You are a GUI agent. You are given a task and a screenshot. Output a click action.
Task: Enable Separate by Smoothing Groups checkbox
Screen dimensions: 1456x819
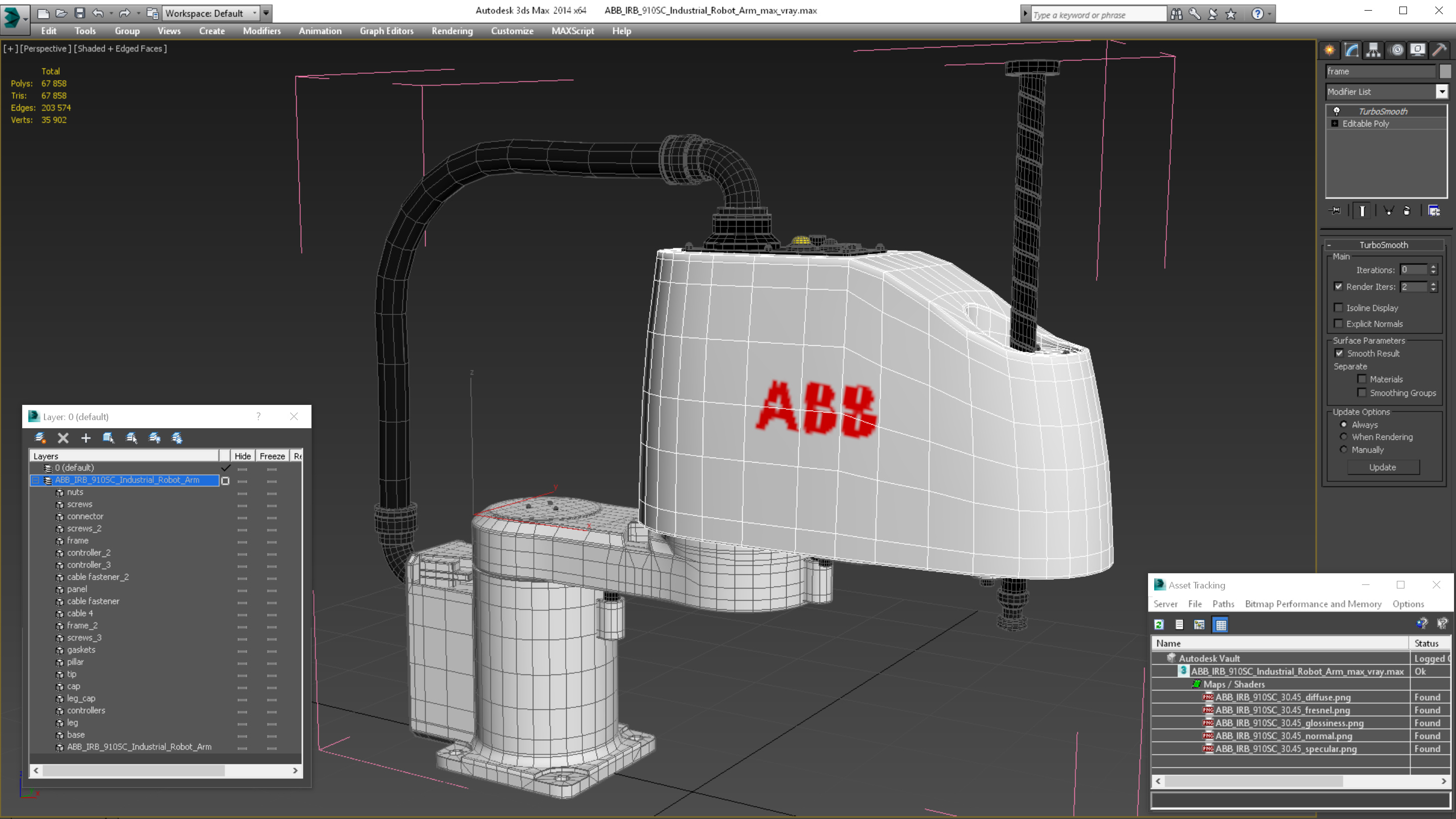(x=1362, y=393)
